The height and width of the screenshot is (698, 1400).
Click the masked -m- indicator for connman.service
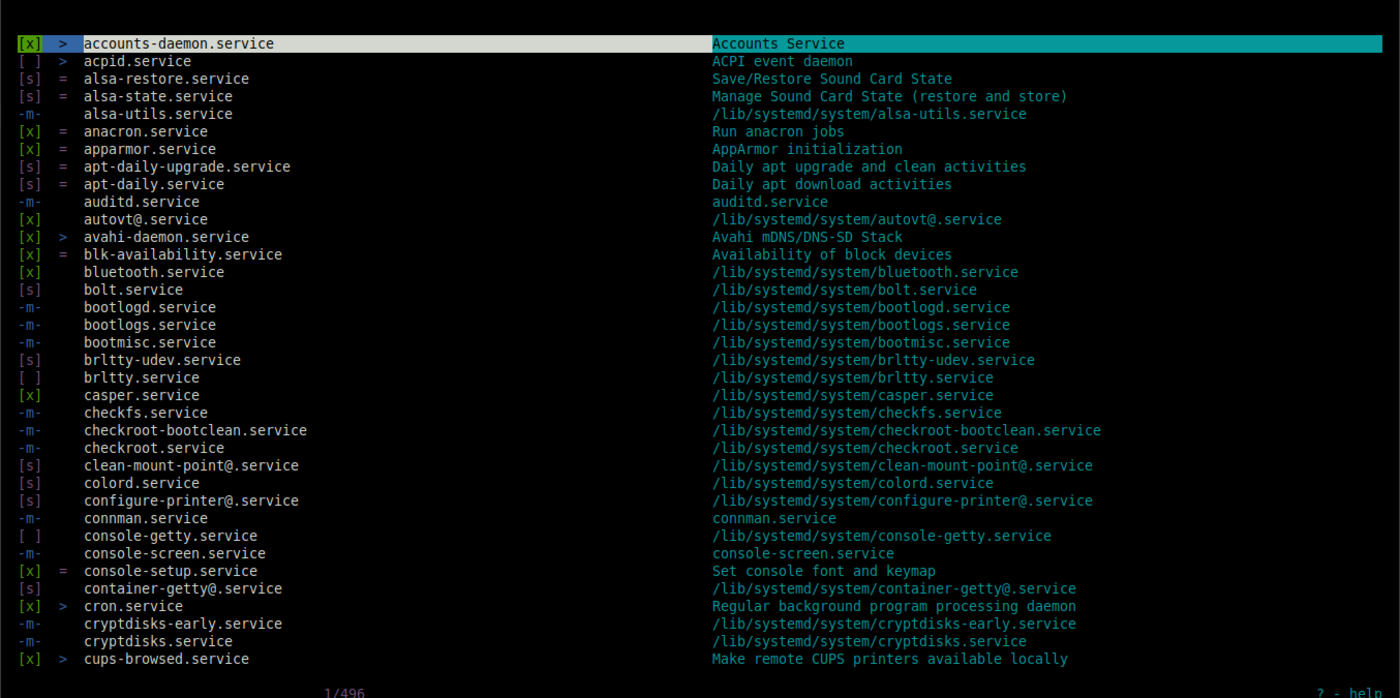[30, 518]
